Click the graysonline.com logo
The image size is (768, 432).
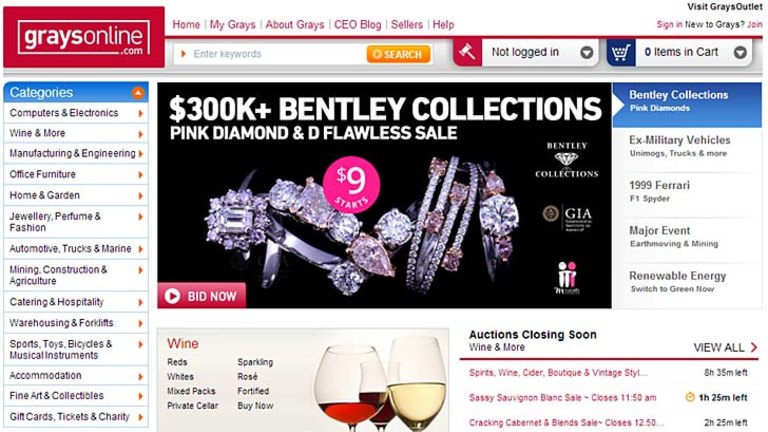84,37
